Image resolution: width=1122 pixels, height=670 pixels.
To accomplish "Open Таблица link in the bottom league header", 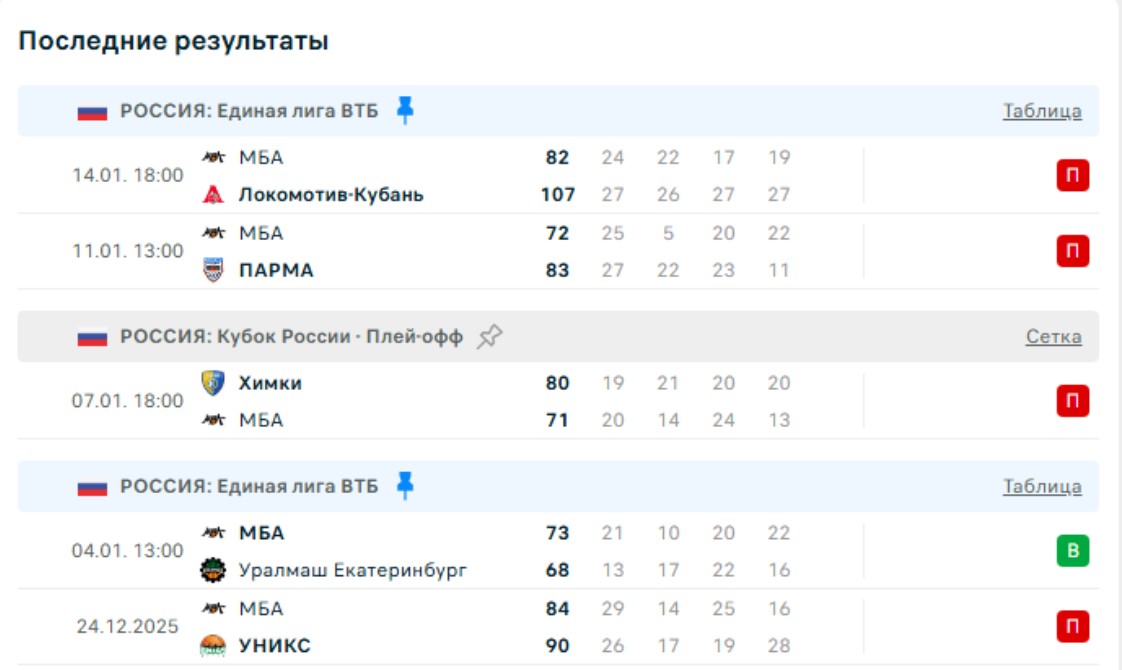I will 1042,487.
